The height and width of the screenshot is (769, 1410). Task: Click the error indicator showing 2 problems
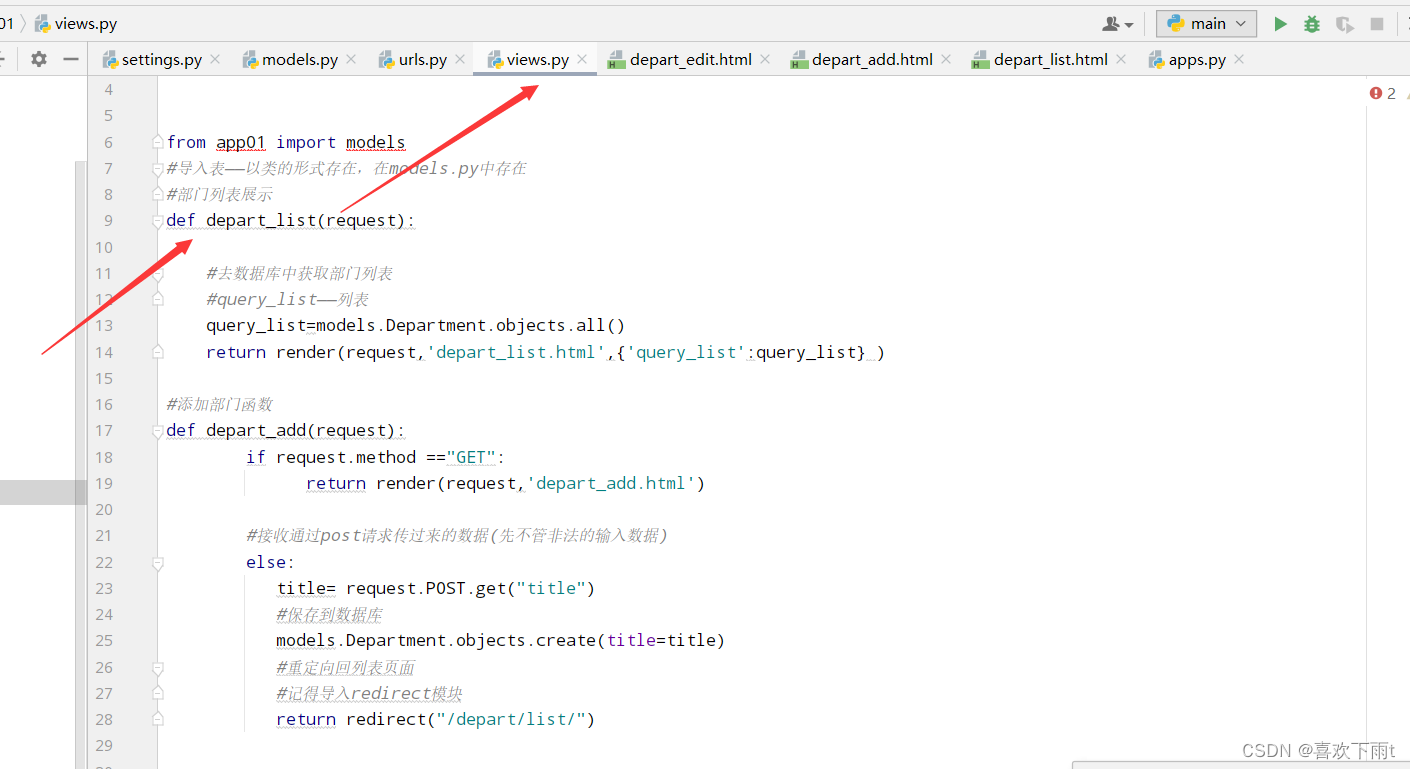pyautogui.click(x=1383, y=93)
